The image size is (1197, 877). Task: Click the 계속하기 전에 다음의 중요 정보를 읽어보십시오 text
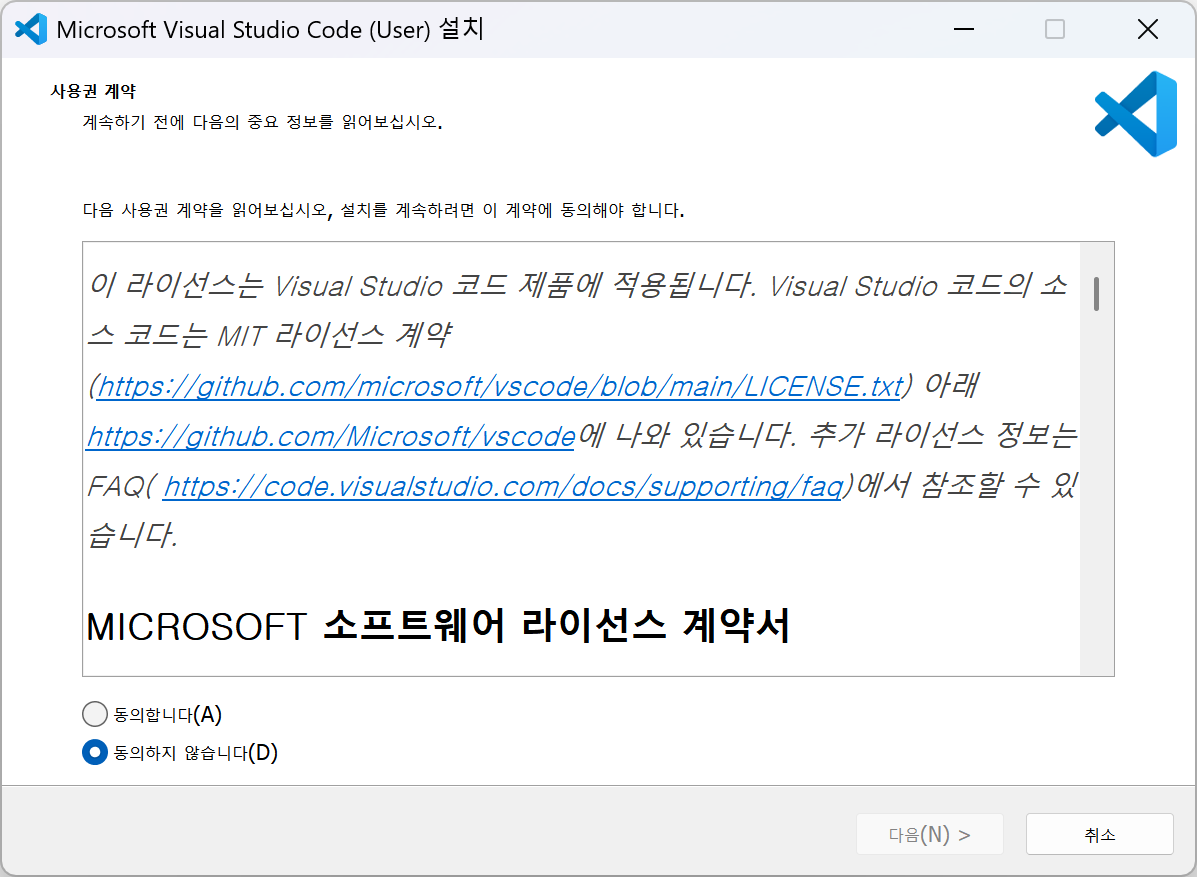pos(263,122)
